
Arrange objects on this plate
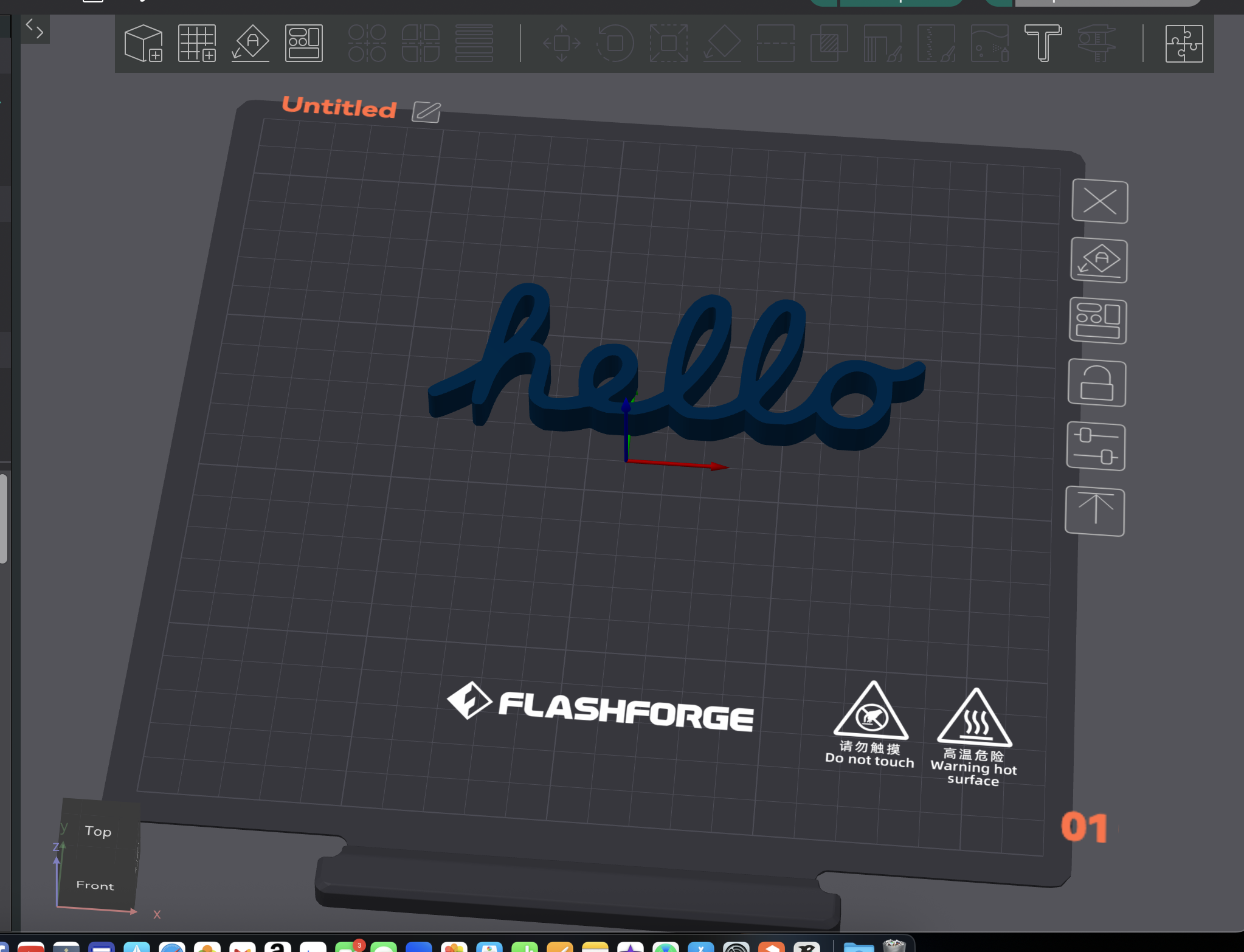pyautogui.click(x=1098, y=322)
